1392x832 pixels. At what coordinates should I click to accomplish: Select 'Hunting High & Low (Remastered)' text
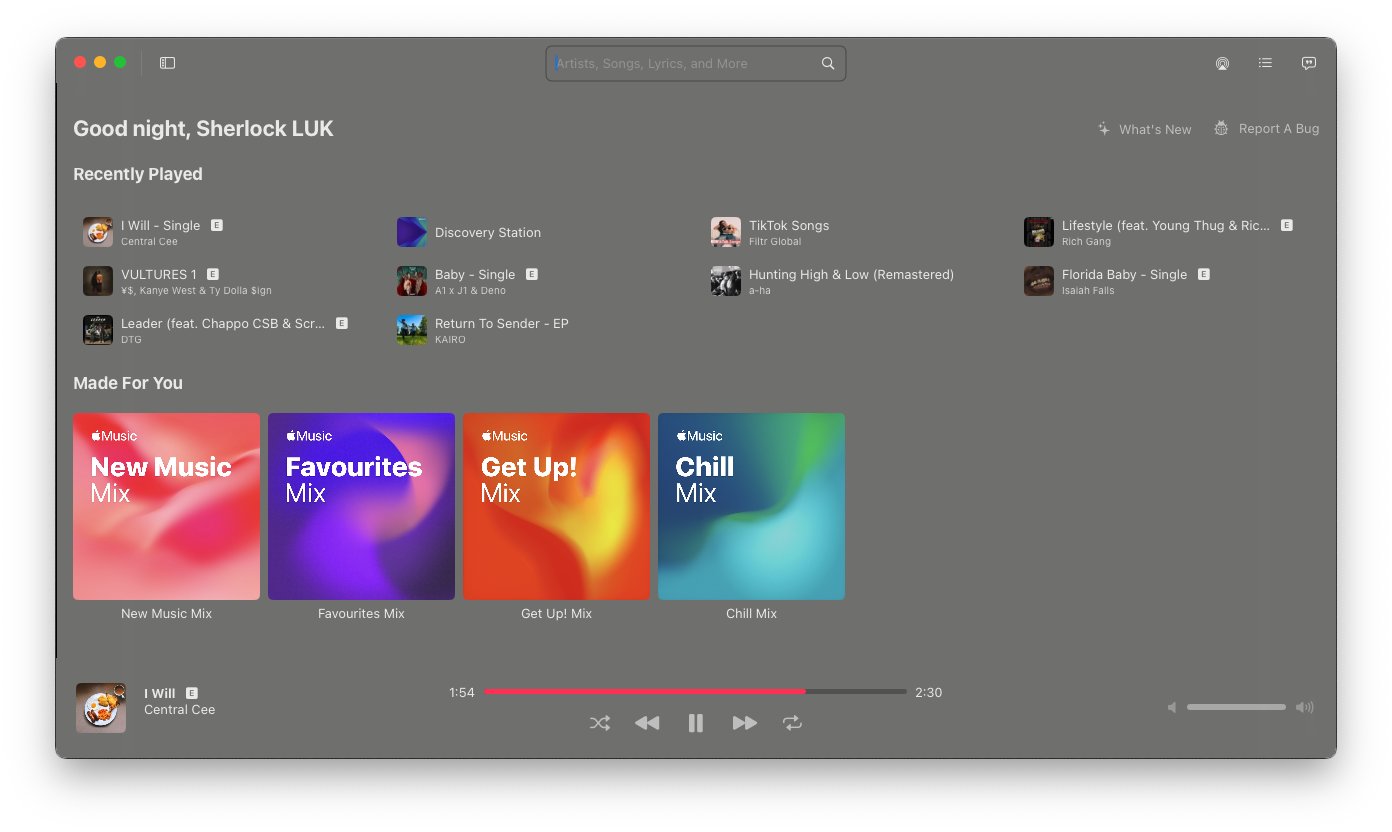click(852, 274)
